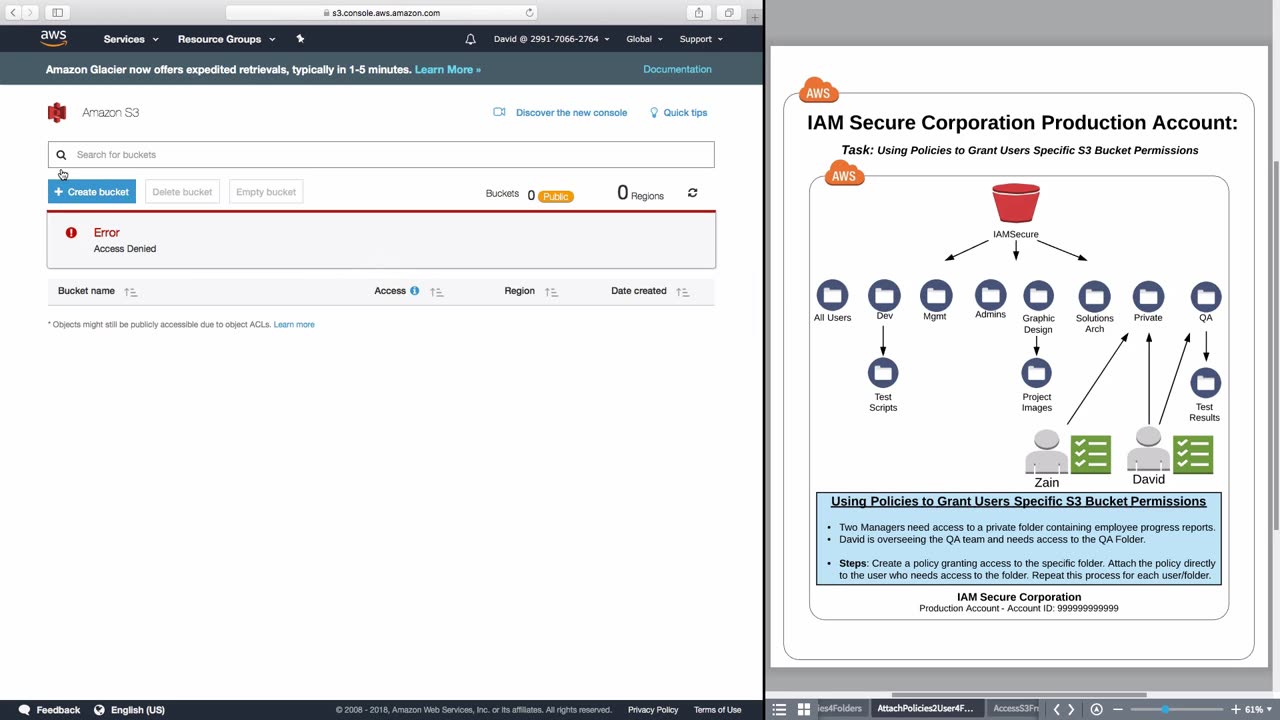The width and height of the screenshot is (1280, 720).
Task: Toggle the Safari sidebar
Action: click(58, 13)
